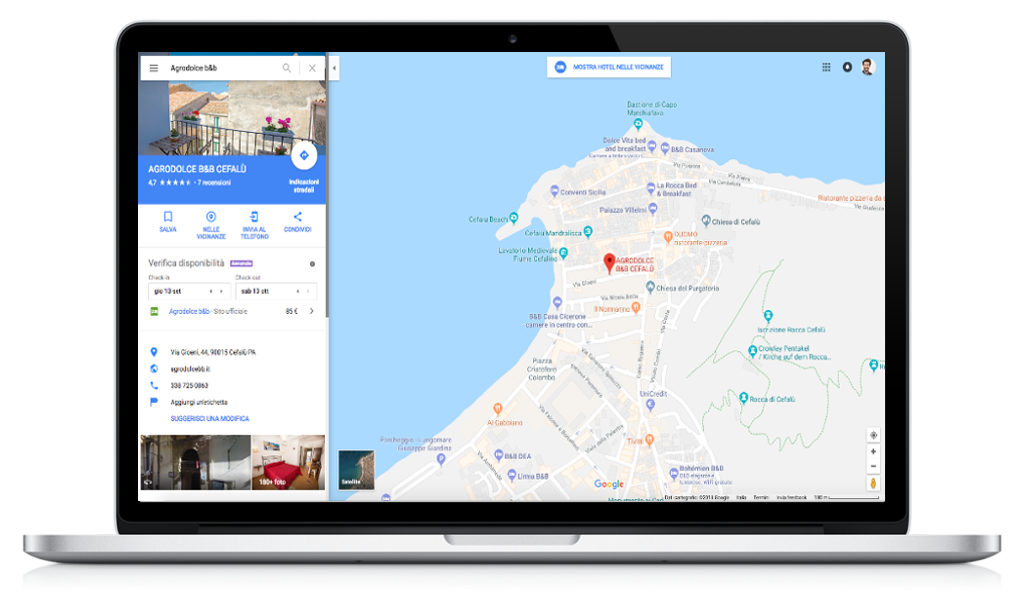Viewport: 1024px width, 614px height.
Task: Select UniCredit bank marker
Action: pyautogui.click(x=650, y=405)
